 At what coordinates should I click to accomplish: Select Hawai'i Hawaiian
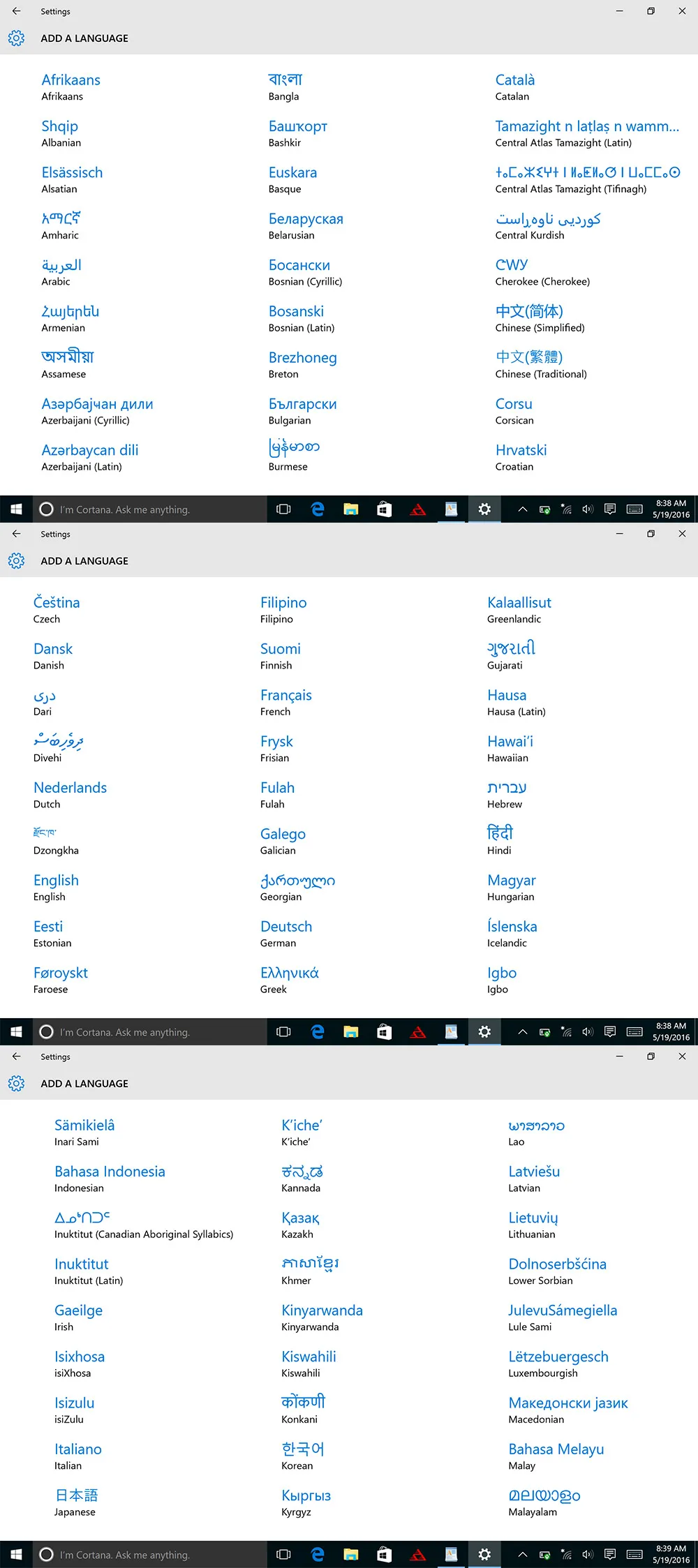(x=510, y=749)
